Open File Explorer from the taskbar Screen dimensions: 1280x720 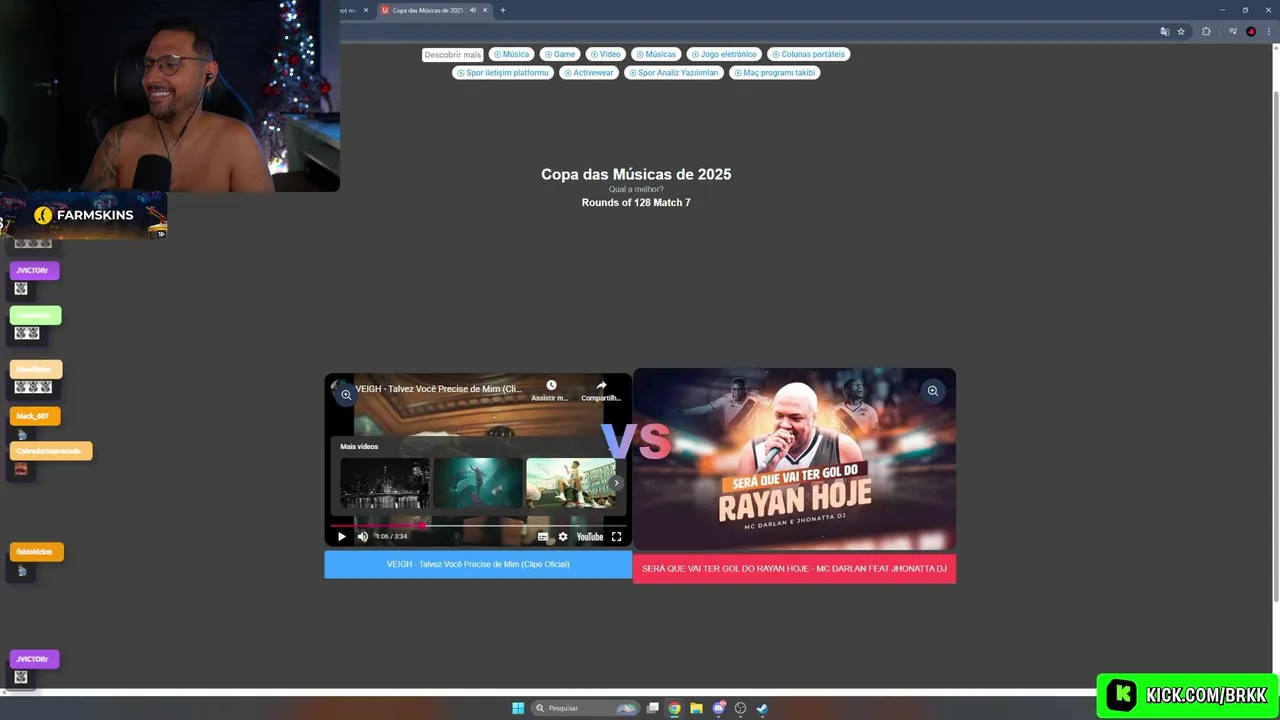point(696,708)
